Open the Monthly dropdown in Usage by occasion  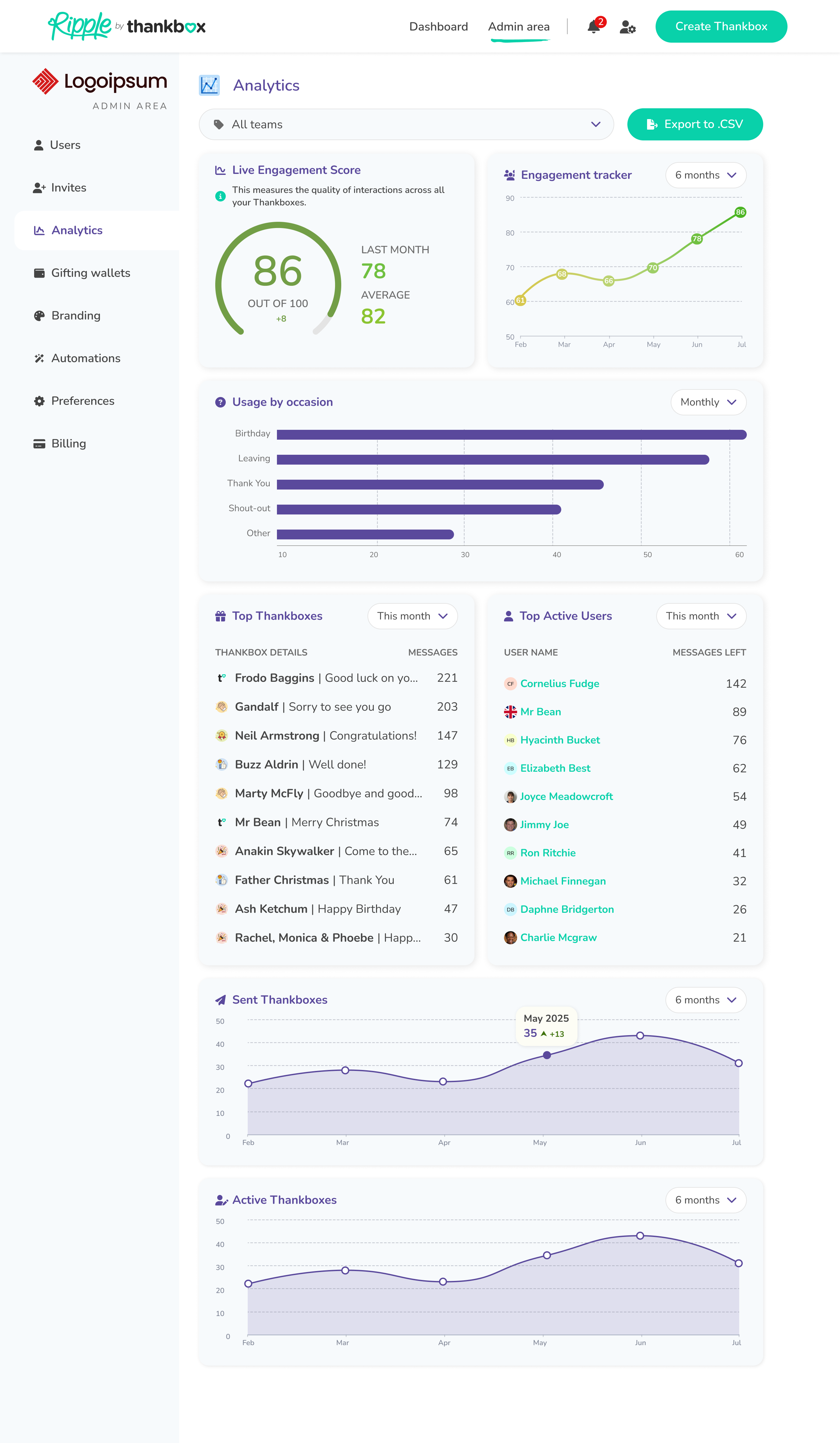[708, 402]
